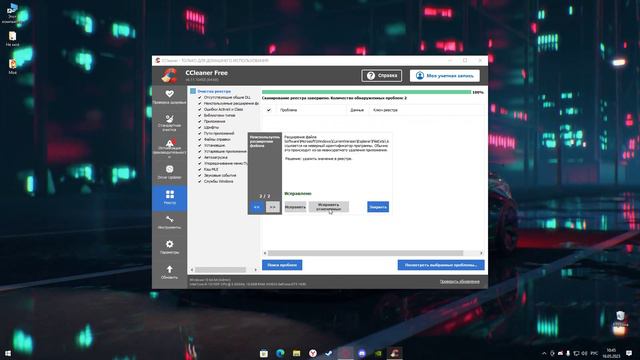
Task: Click the CCleaner logo in header
Action: click(x=169, y=76)
